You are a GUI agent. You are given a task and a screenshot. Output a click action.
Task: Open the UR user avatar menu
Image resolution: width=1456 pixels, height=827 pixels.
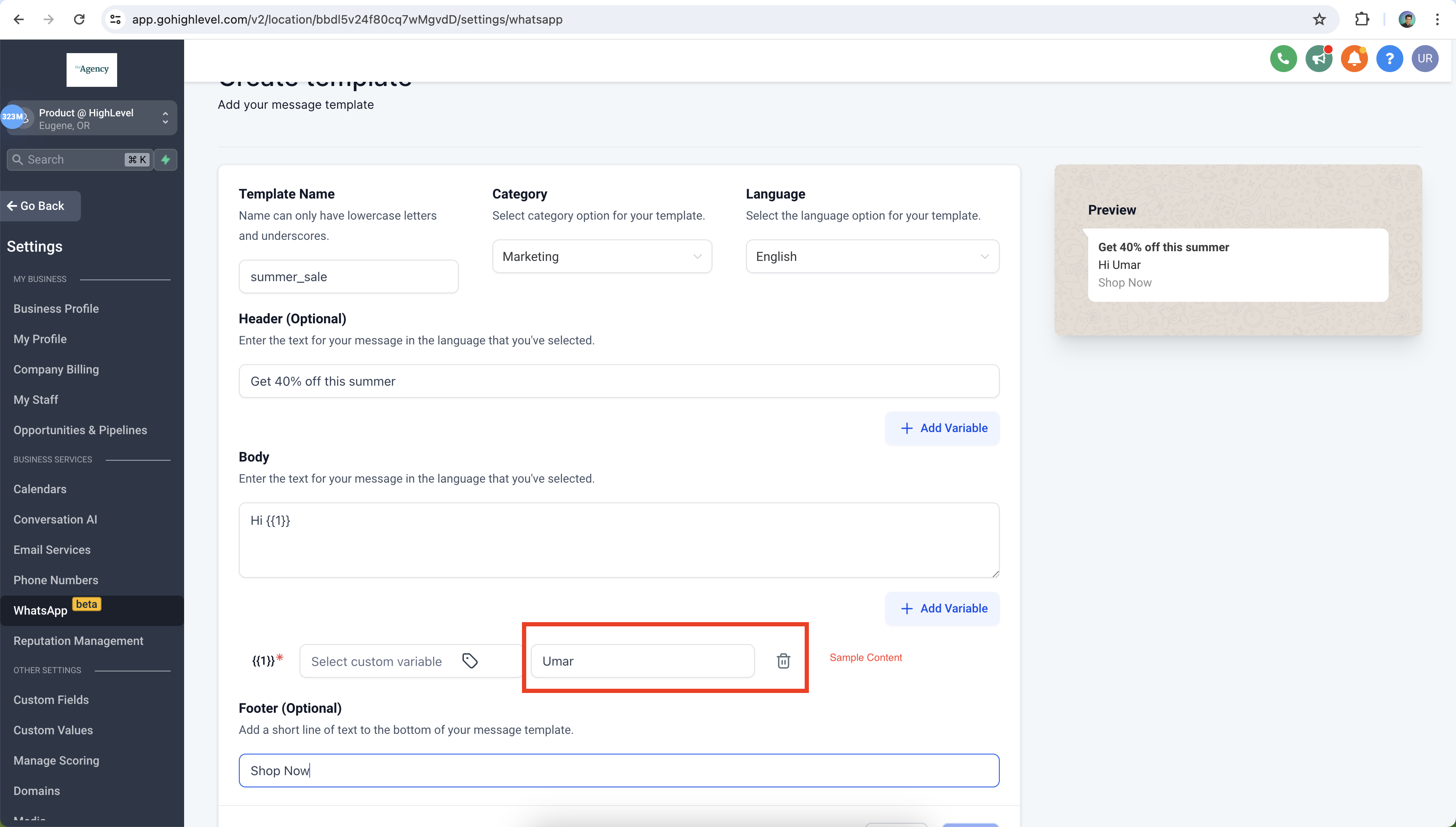1425,59
